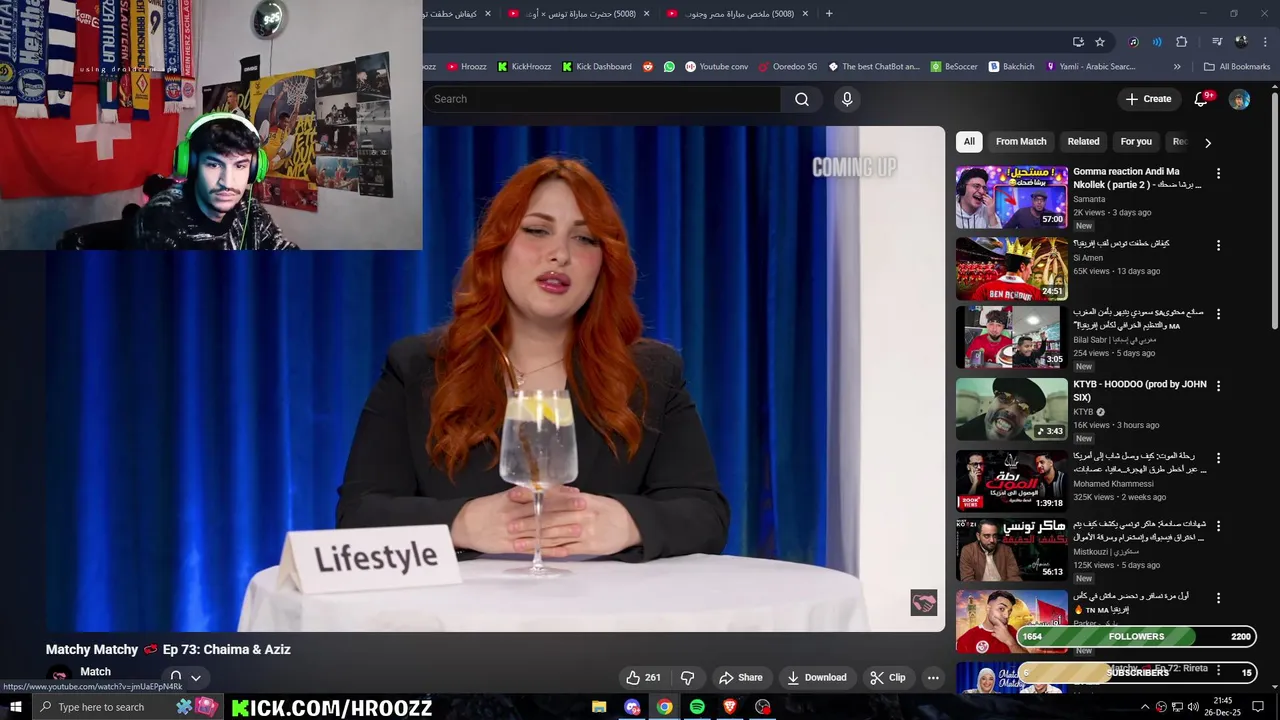1280x720 pixels.
Task: Open Chrome from the taskbar
Action: pos(664,707)
